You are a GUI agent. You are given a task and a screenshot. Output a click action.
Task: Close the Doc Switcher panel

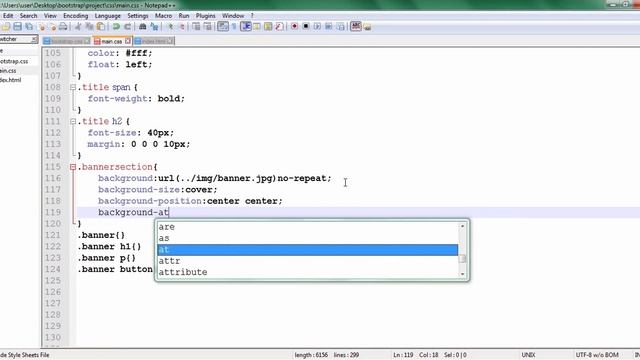34,39
